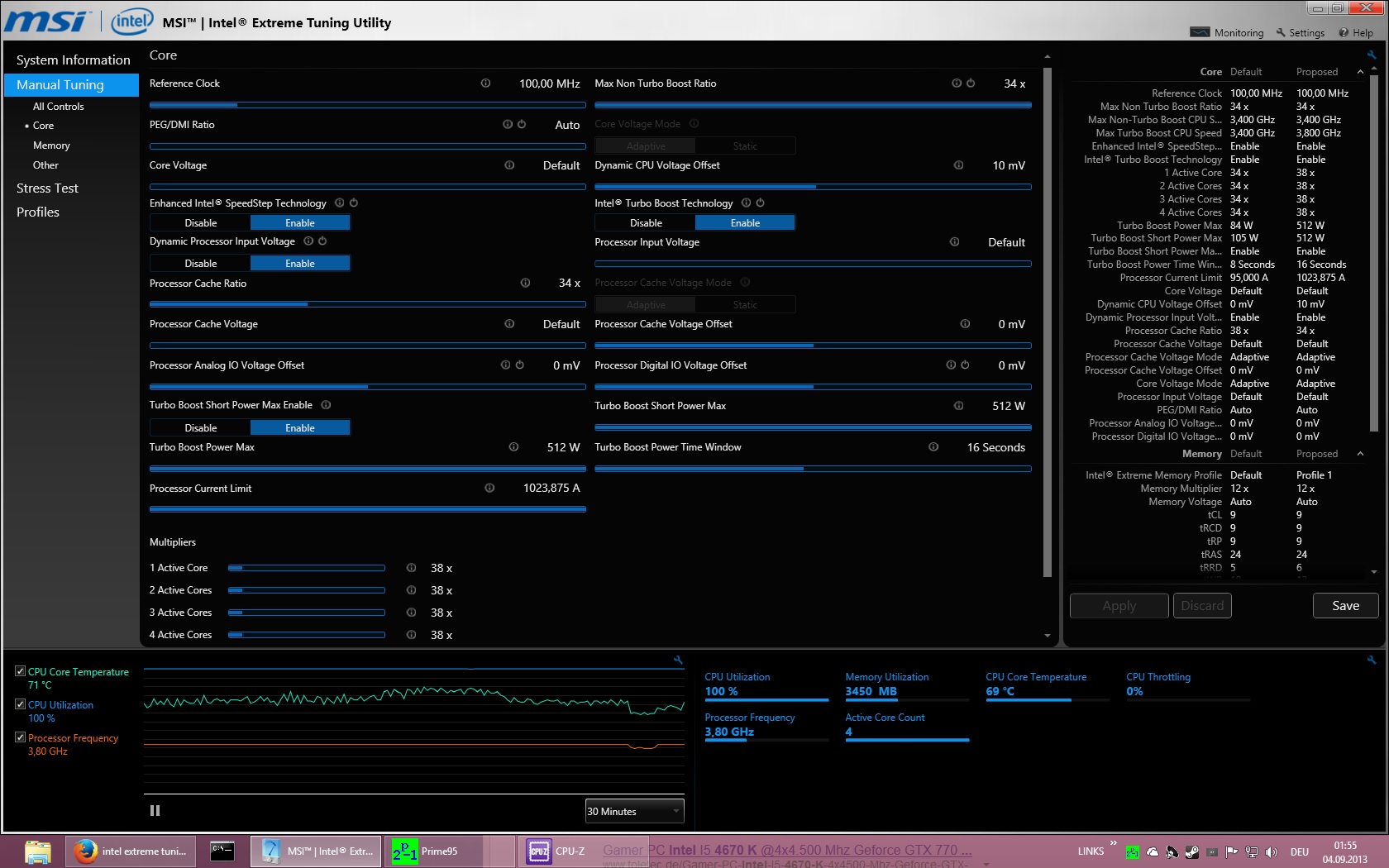Open Help from the top bar
The height and width of the screenshot is (868, 1389).
coord(1356,32)
